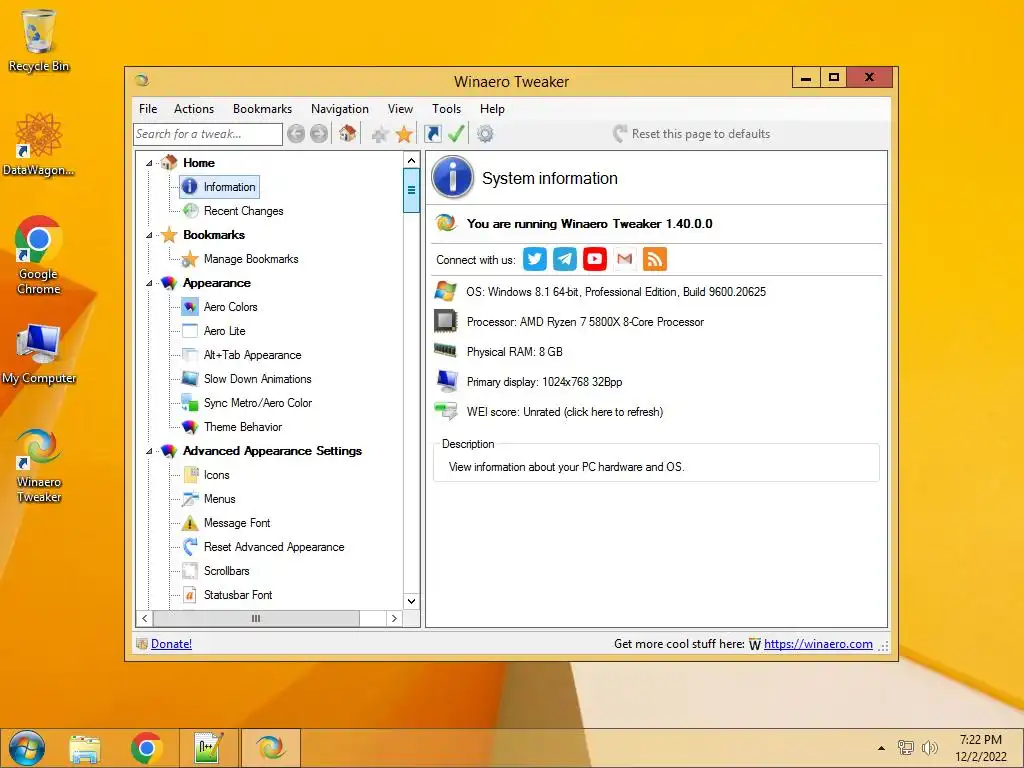The height and width of the screenshot is (768, 1024).
Task: Click the Home house toolbar icon
Action: 347,134
